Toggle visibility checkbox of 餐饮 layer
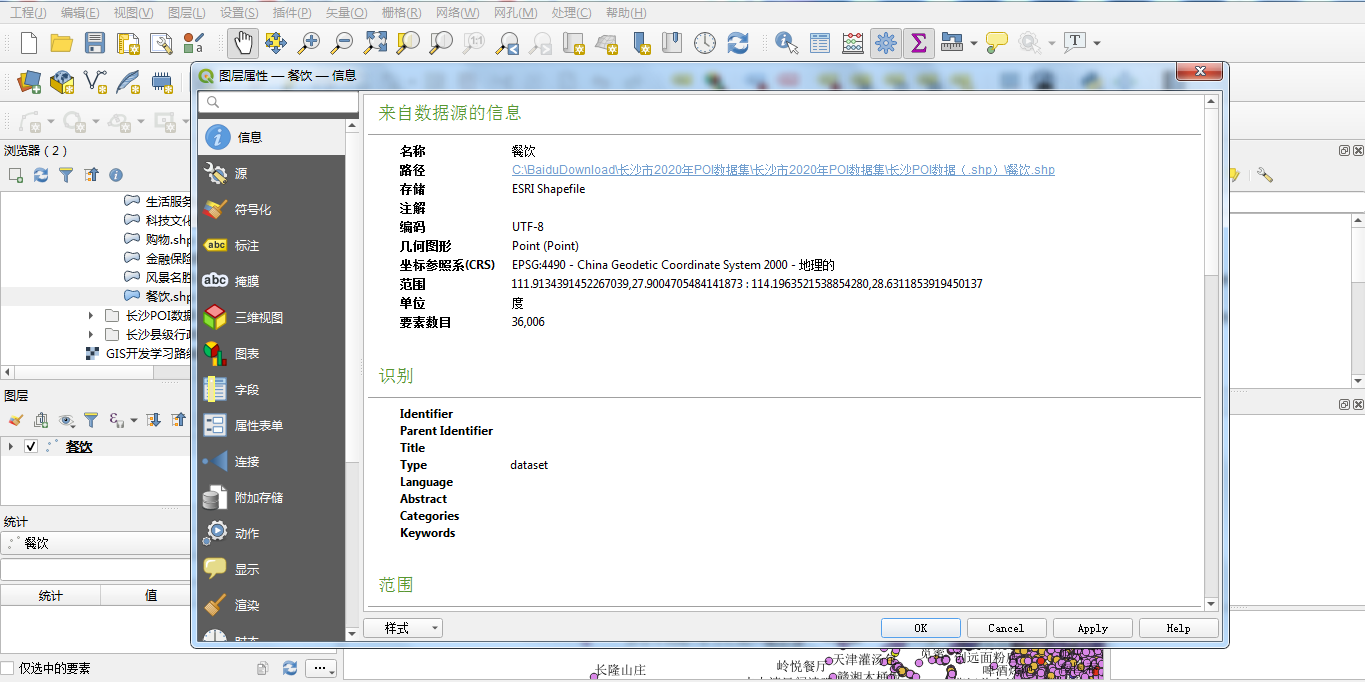Screen dimensions: 1365x682 [31, 447]
